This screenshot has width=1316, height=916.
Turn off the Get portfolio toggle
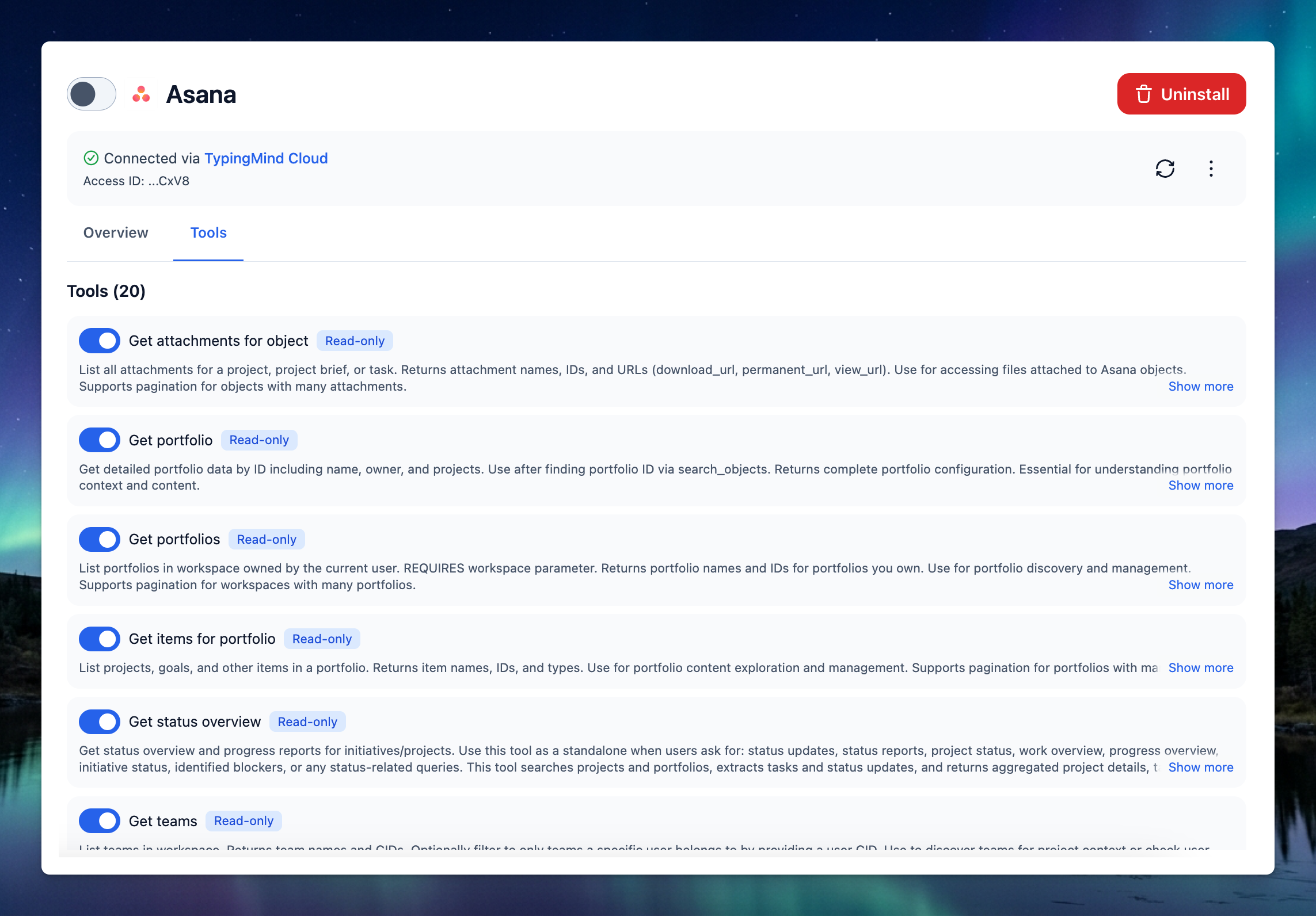100,440
